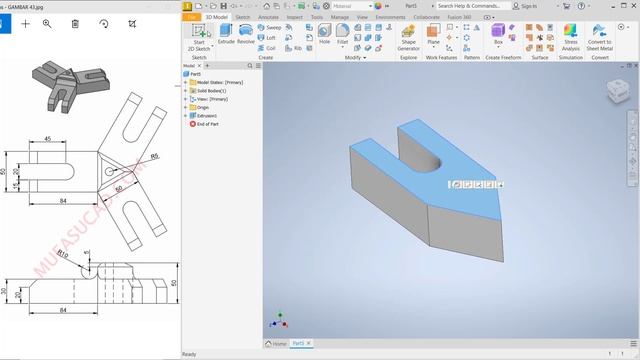Add a browser panel with plus button

(207, 66)
